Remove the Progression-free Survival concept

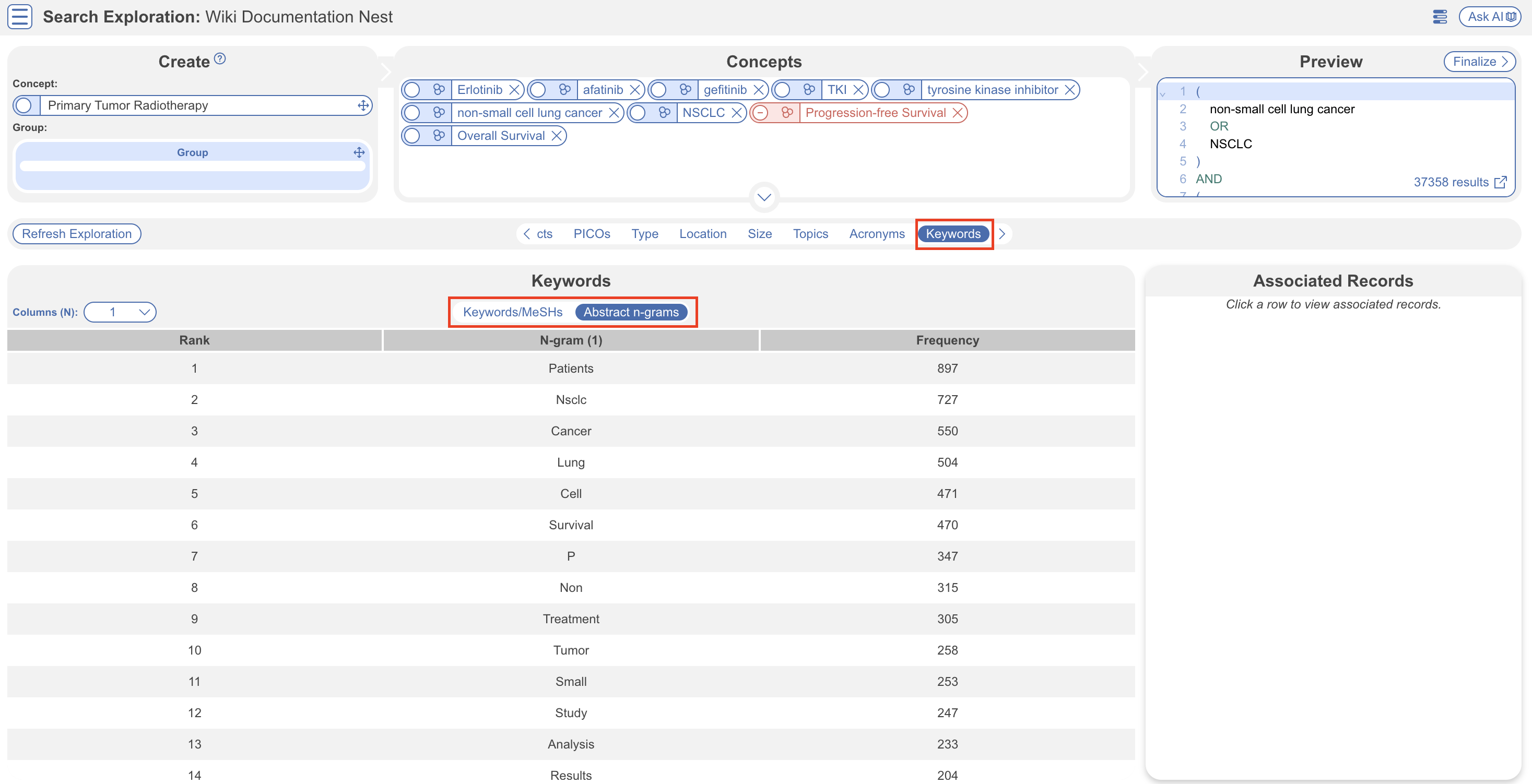957,113
